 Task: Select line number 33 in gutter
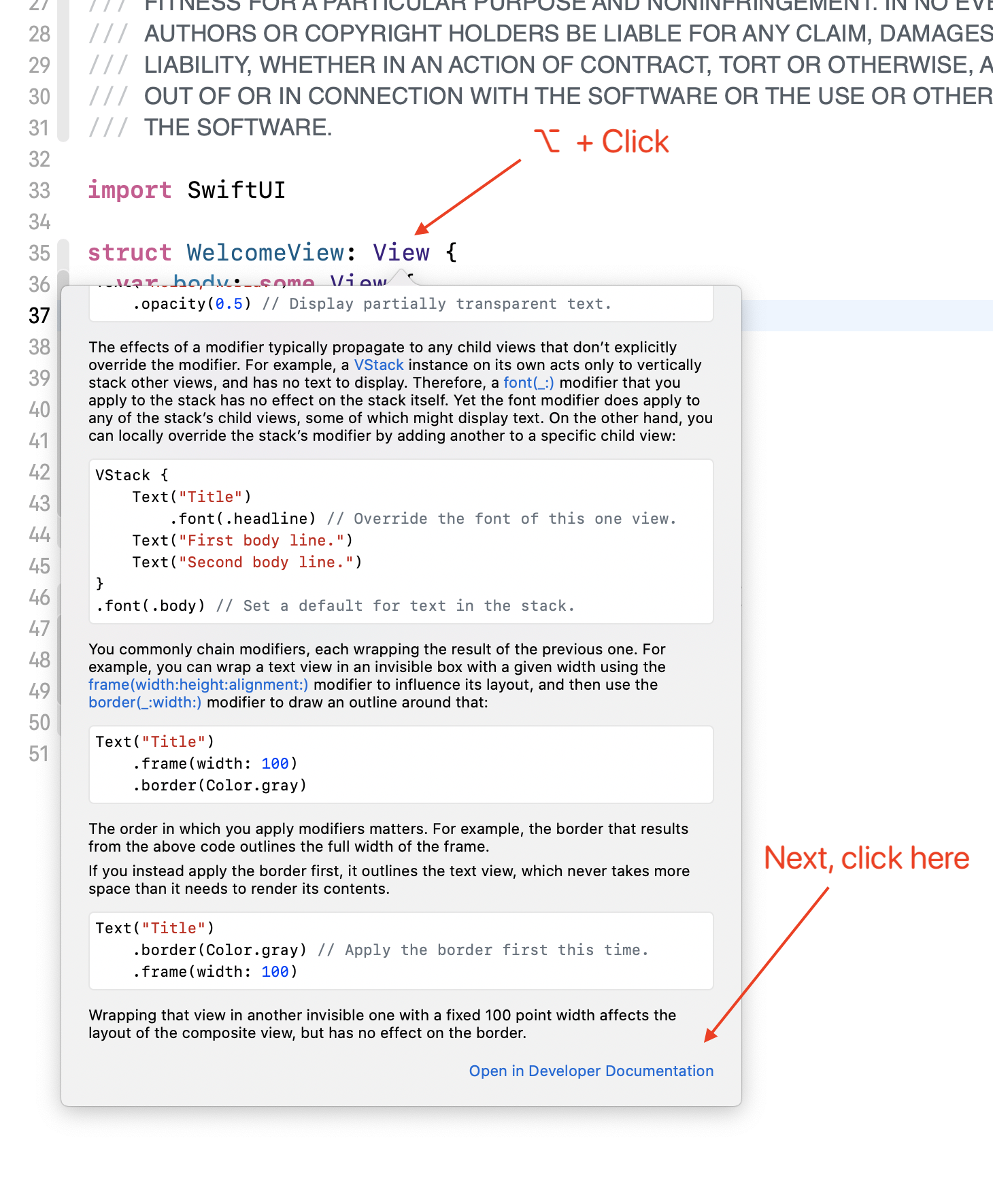coord(39,190)
